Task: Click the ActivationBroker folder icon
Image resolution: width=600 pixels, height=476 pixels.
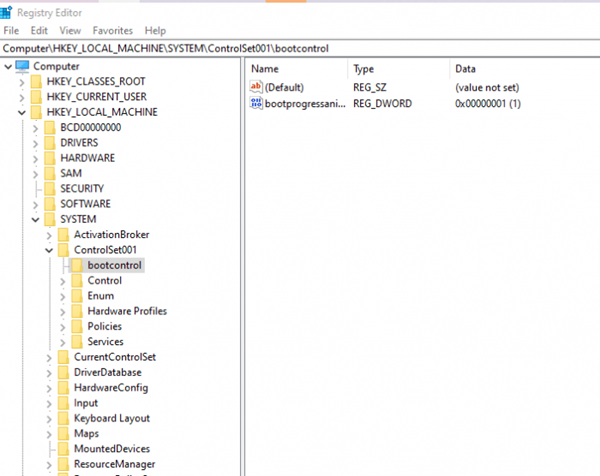Action: pos(64,235)
